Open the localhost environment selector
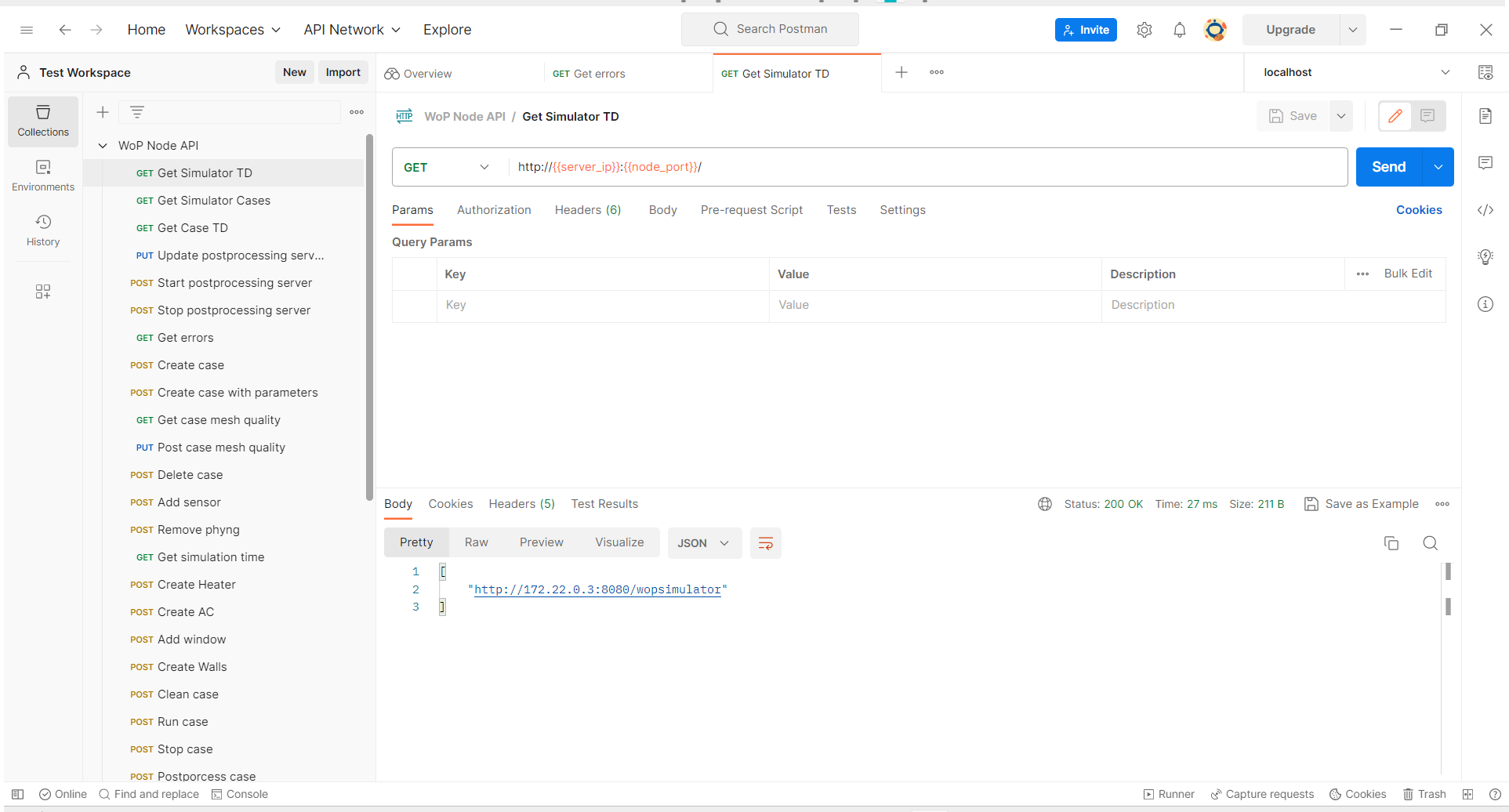1509x812 pixels. click(1356, 72)
